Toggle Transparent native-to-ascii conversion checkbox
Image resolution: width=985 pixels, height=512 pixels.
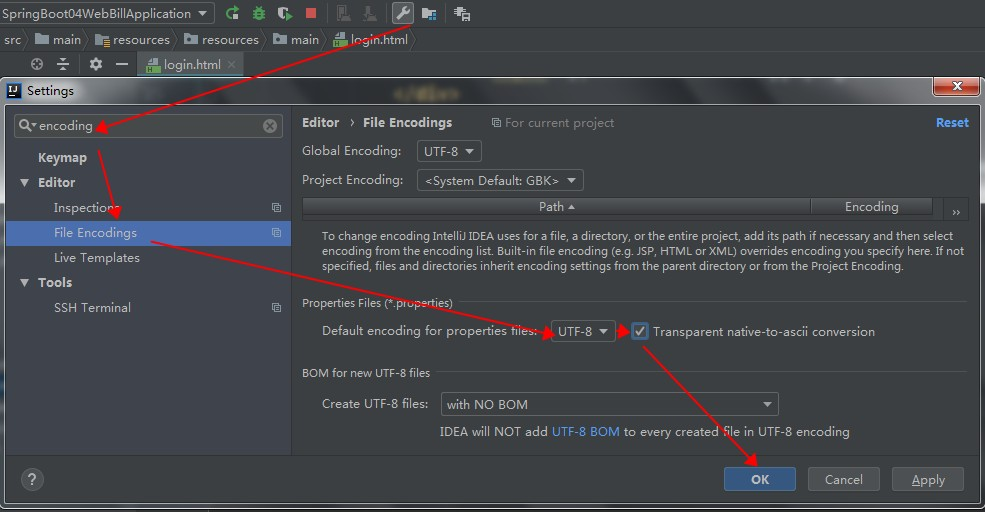pyautogui.click(x=639, y=331)
